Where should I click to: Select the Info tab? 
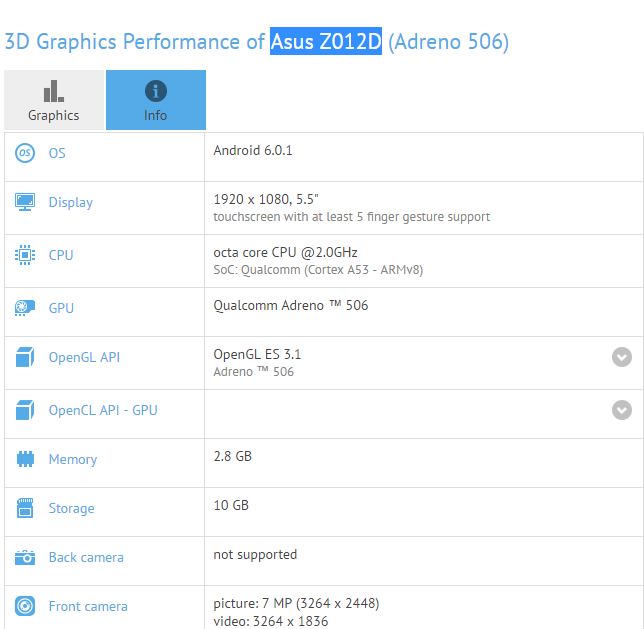[x=156, y=100]
